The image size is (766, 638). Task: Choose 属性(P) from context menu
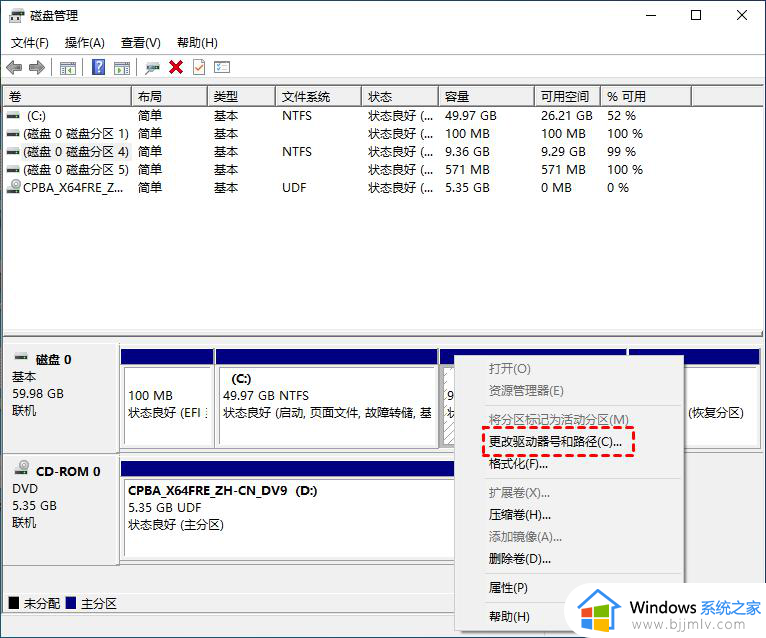tap(508, 588)
